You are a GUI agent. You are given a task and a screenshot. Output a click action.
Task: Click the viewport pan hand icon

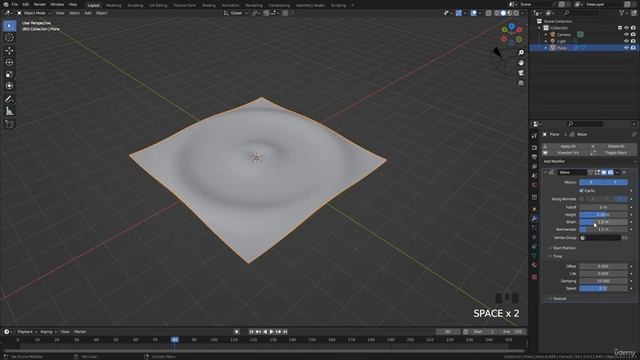pyautogui.click(x=521, y=62)
